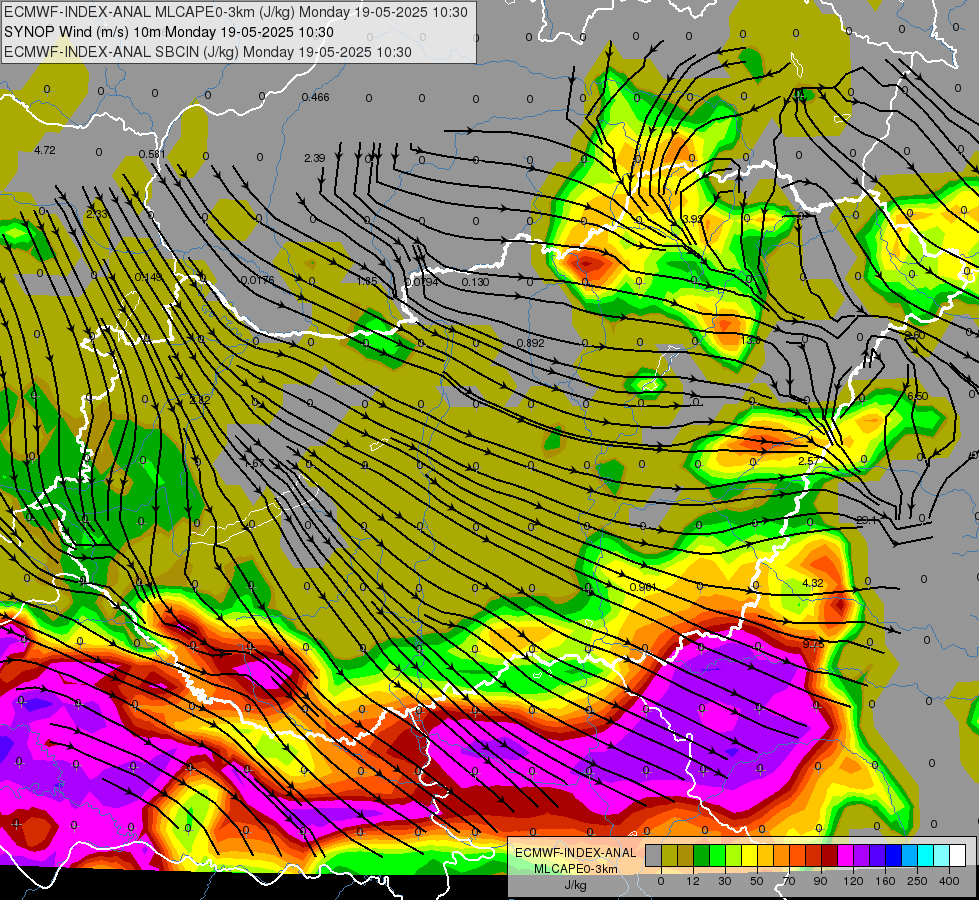The width and height of the screenshot is (979, 900).
Task: Click the legend unit label J/kg
Action: 576,885
